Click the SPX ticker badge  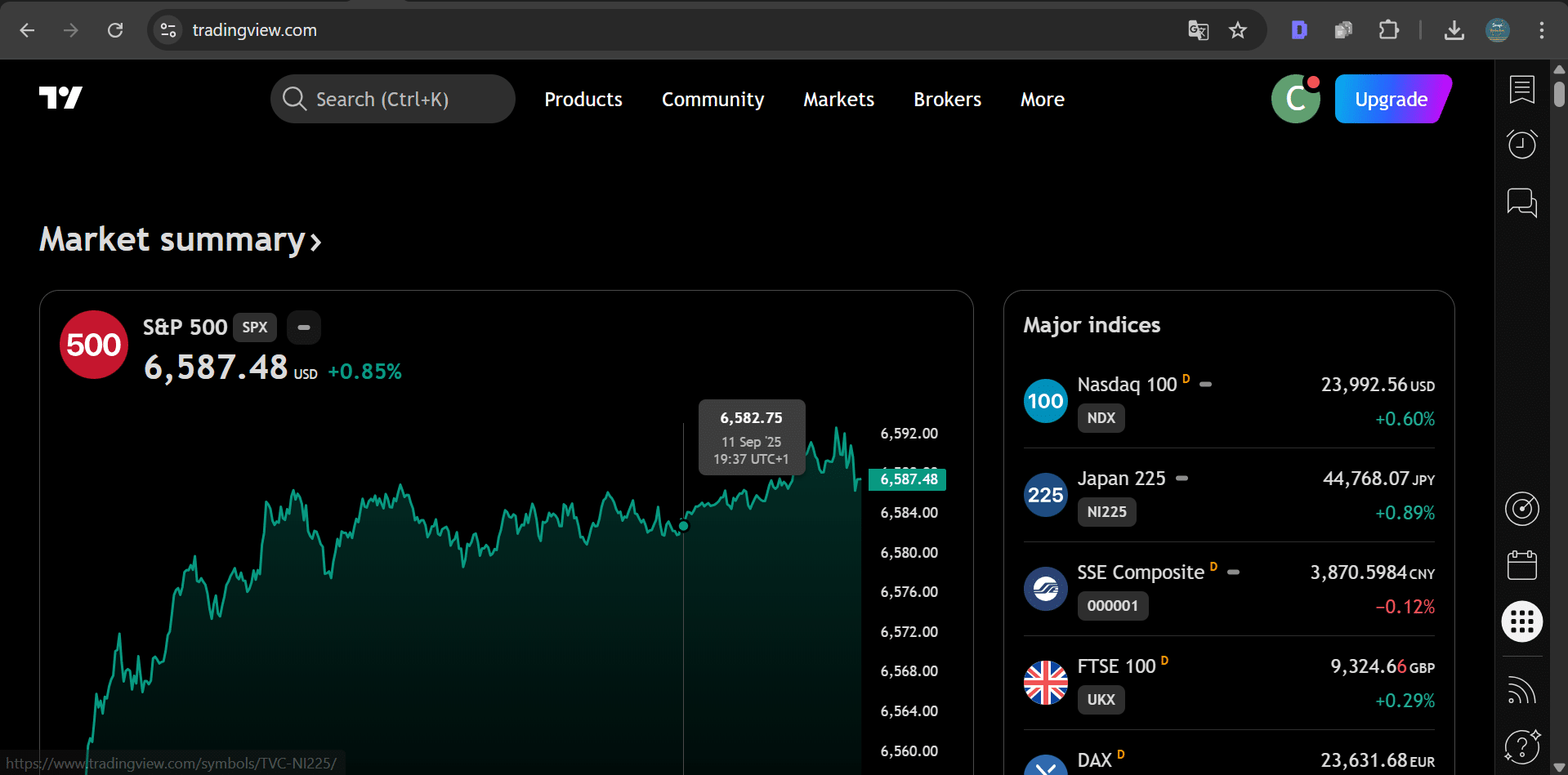255,327
